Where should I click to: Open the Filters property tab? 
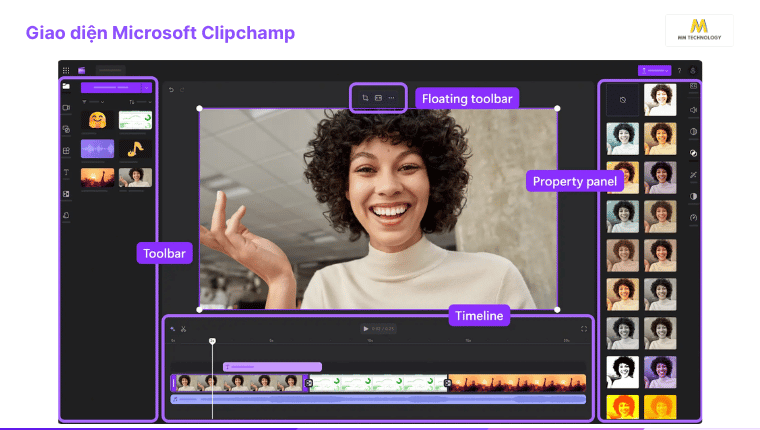(x=694, y=153)
